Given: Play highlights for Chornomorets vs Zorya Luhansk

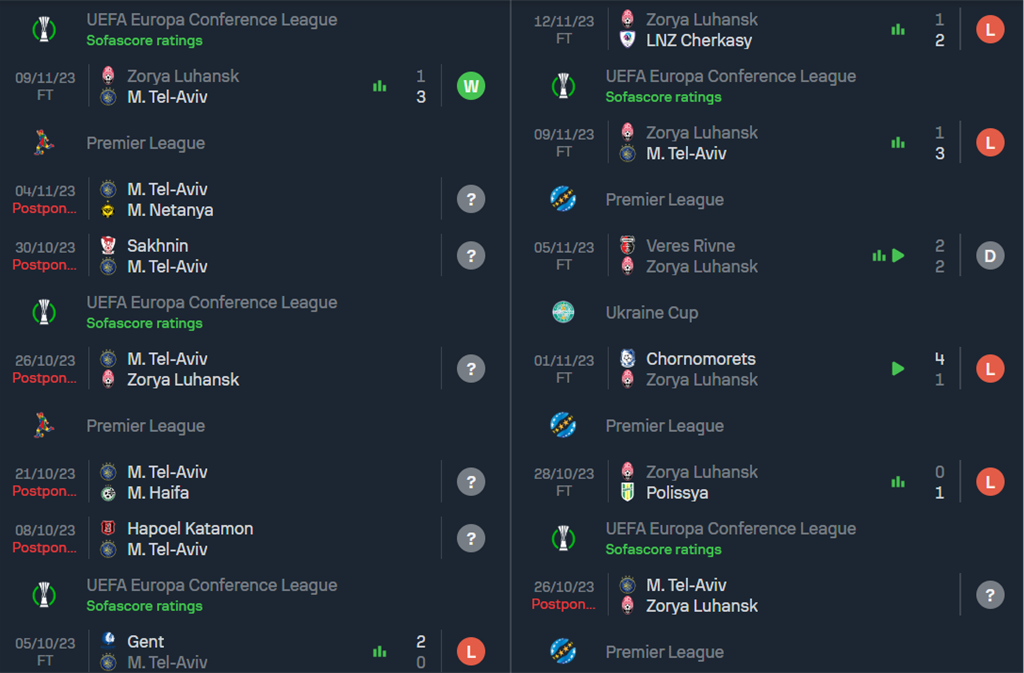Looking at the screenshot, I should 898,369.
